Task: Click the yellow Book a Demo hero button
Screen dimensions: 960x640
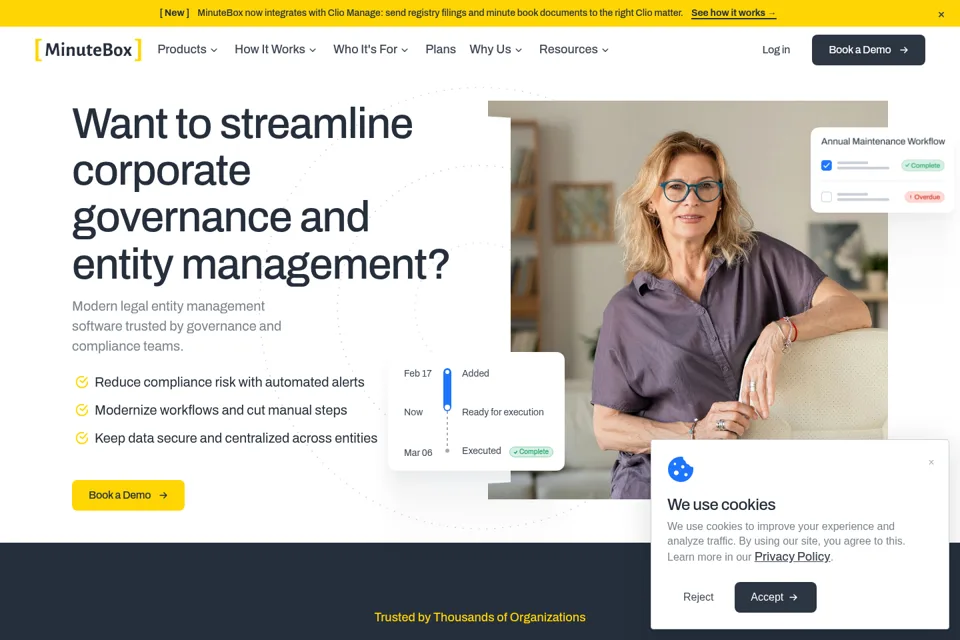Action: coord(128,495)
